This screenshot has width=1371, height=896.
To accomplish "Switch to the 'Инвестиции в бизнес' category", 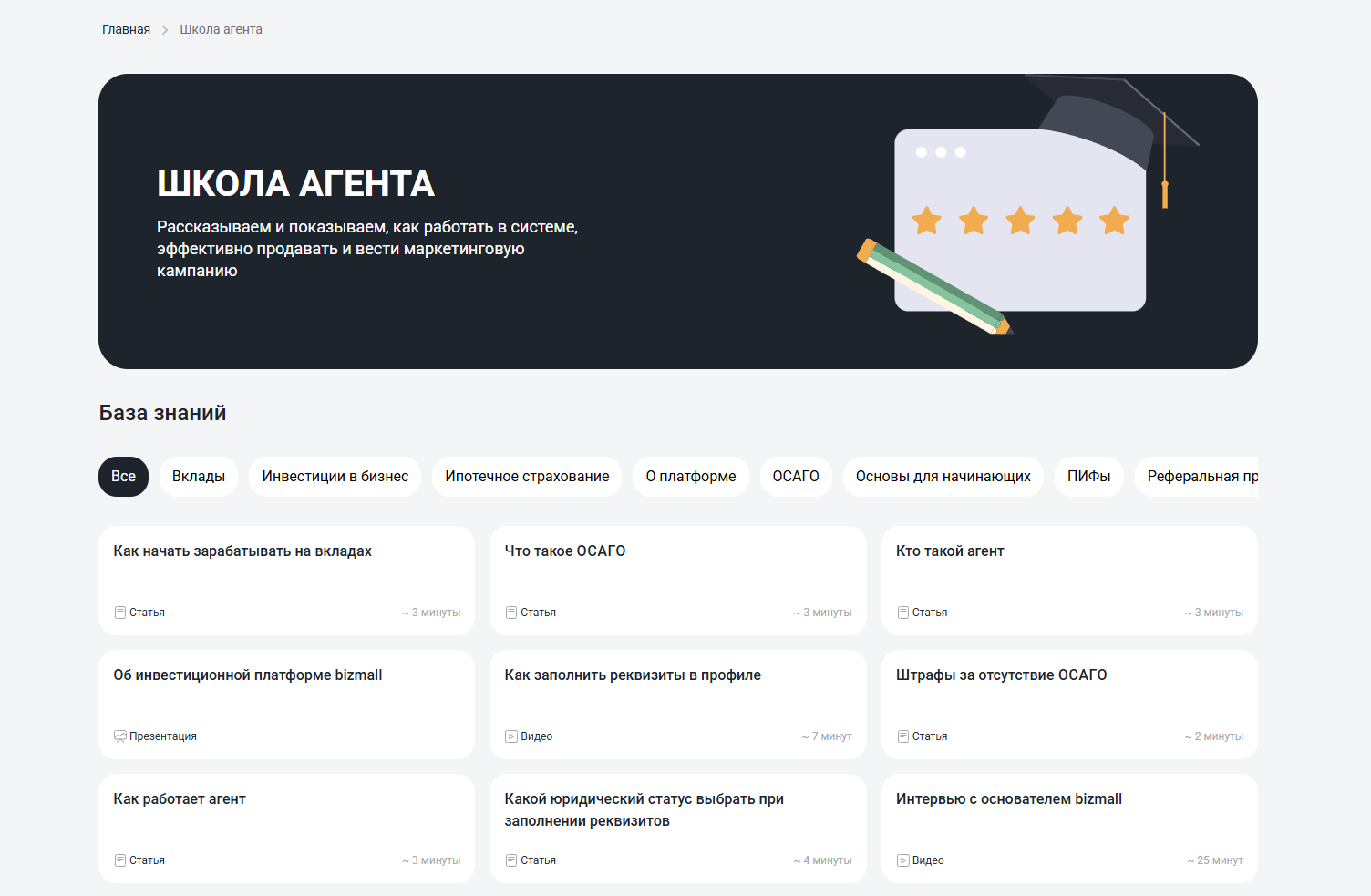I will click(x=335, y=476).
